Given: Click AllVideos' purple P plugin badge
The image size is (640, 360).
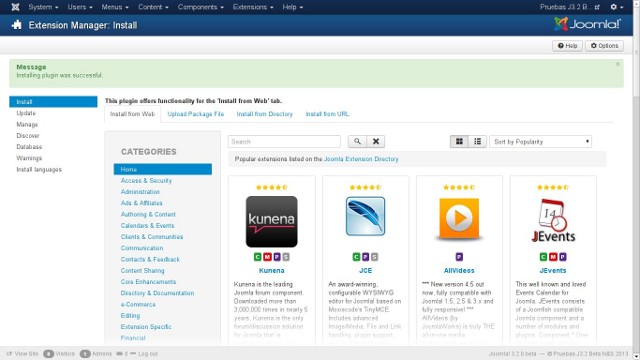Looking at the screenshot, I should [x=459, y=257].
